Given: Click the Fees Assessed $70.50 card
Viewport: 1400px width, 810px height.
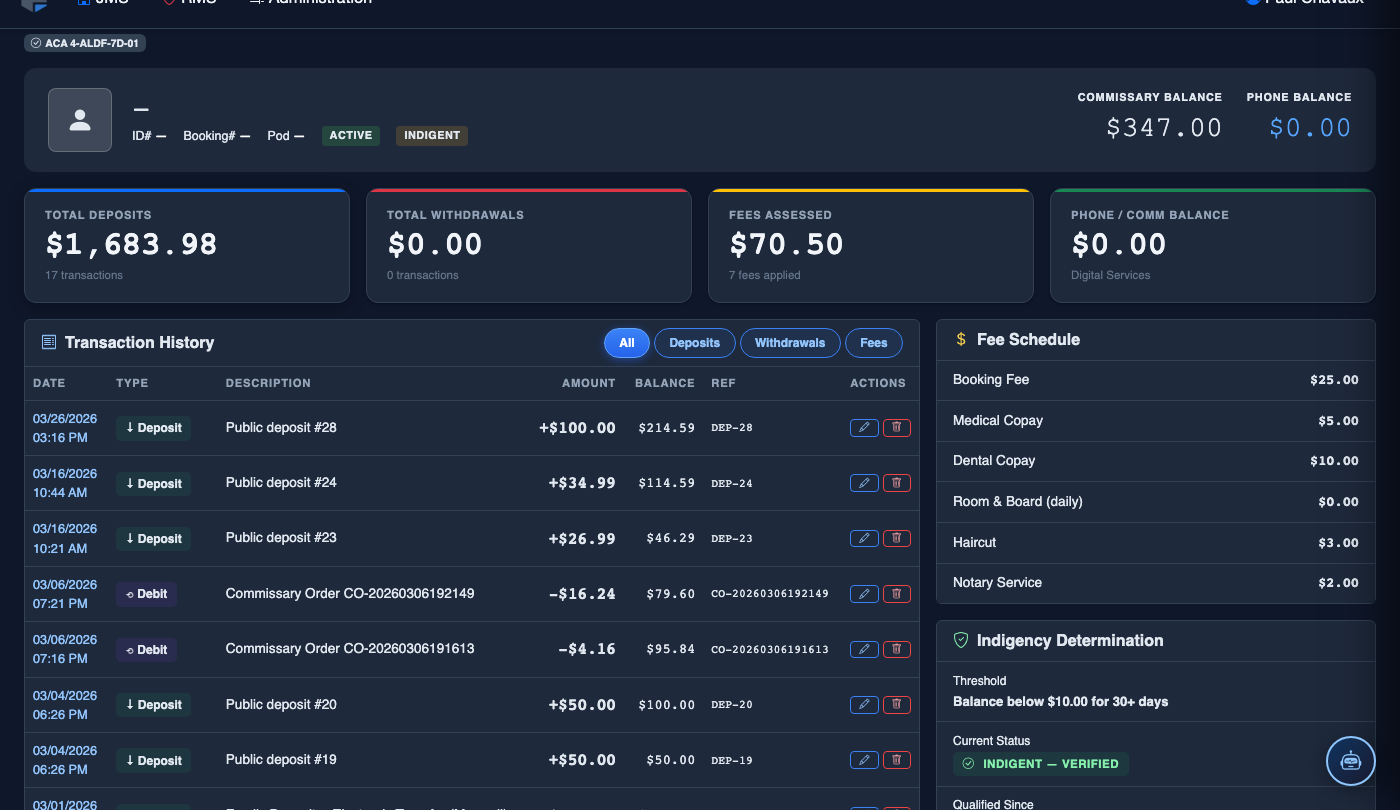Looking at the screenshot, I should click(x=871, y=245).
